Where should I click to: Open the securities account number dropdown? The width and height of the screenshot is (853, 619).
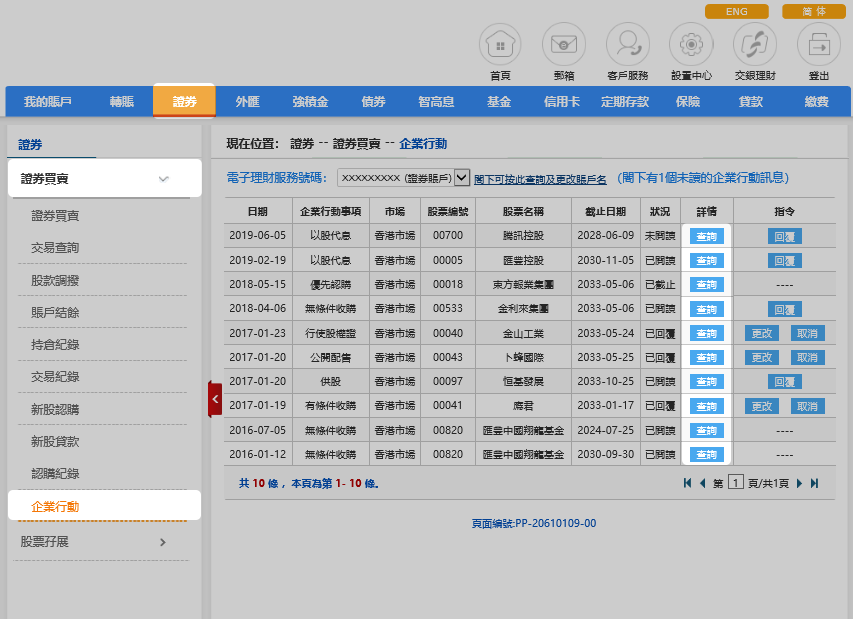tap(461, 178)
